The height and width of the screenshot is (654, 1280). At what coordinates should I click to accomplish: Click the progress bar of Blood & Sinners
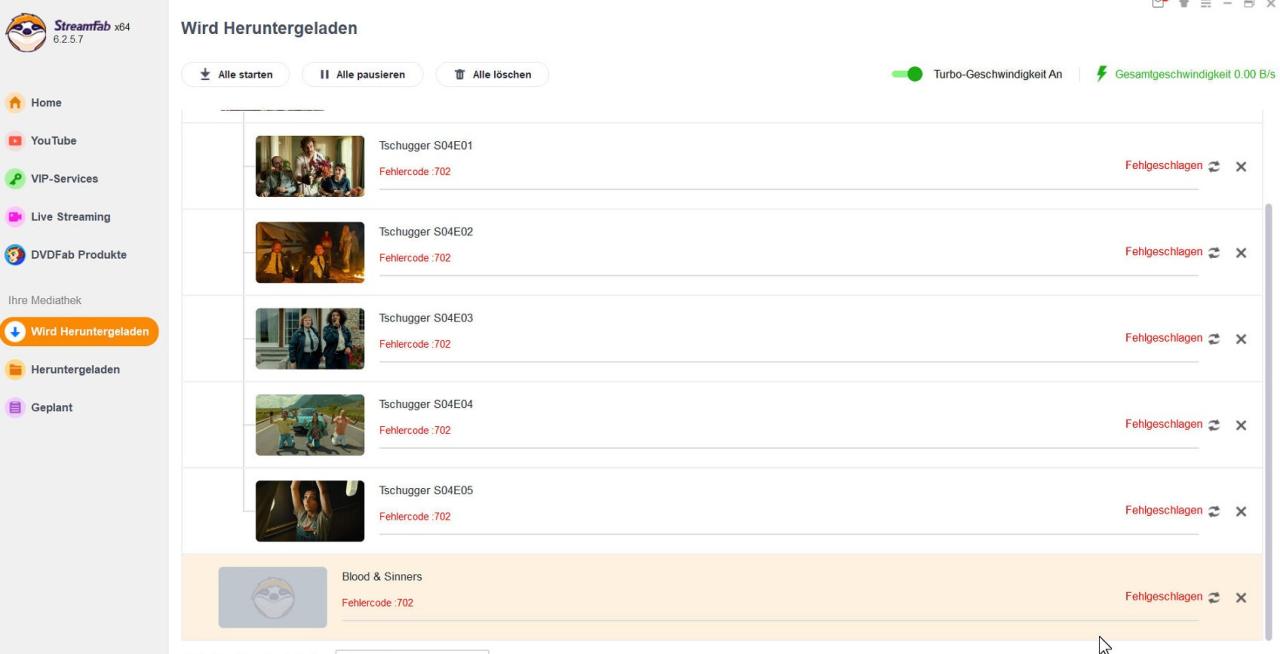point(770,620)
